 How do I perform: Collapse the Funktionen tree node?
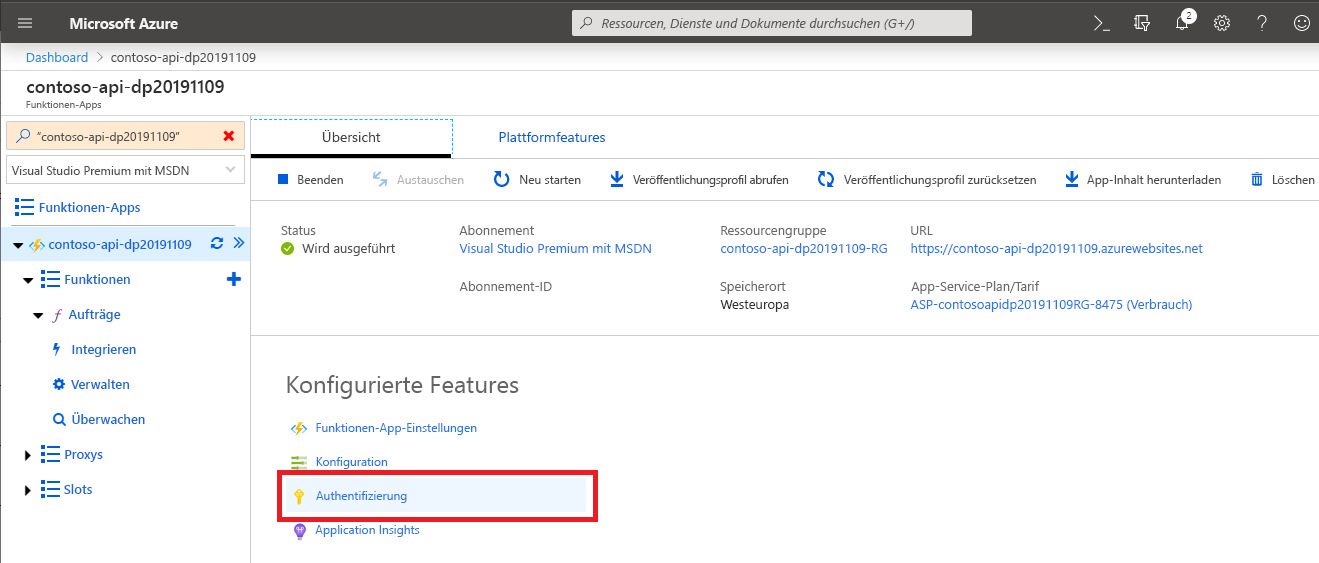coord(28,280)
